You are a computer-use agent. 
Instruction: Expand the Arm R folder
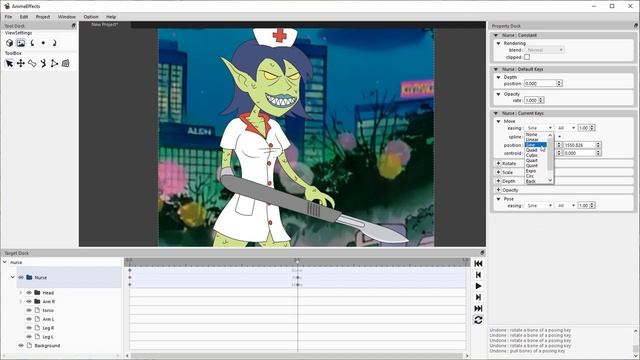[20, 302]
